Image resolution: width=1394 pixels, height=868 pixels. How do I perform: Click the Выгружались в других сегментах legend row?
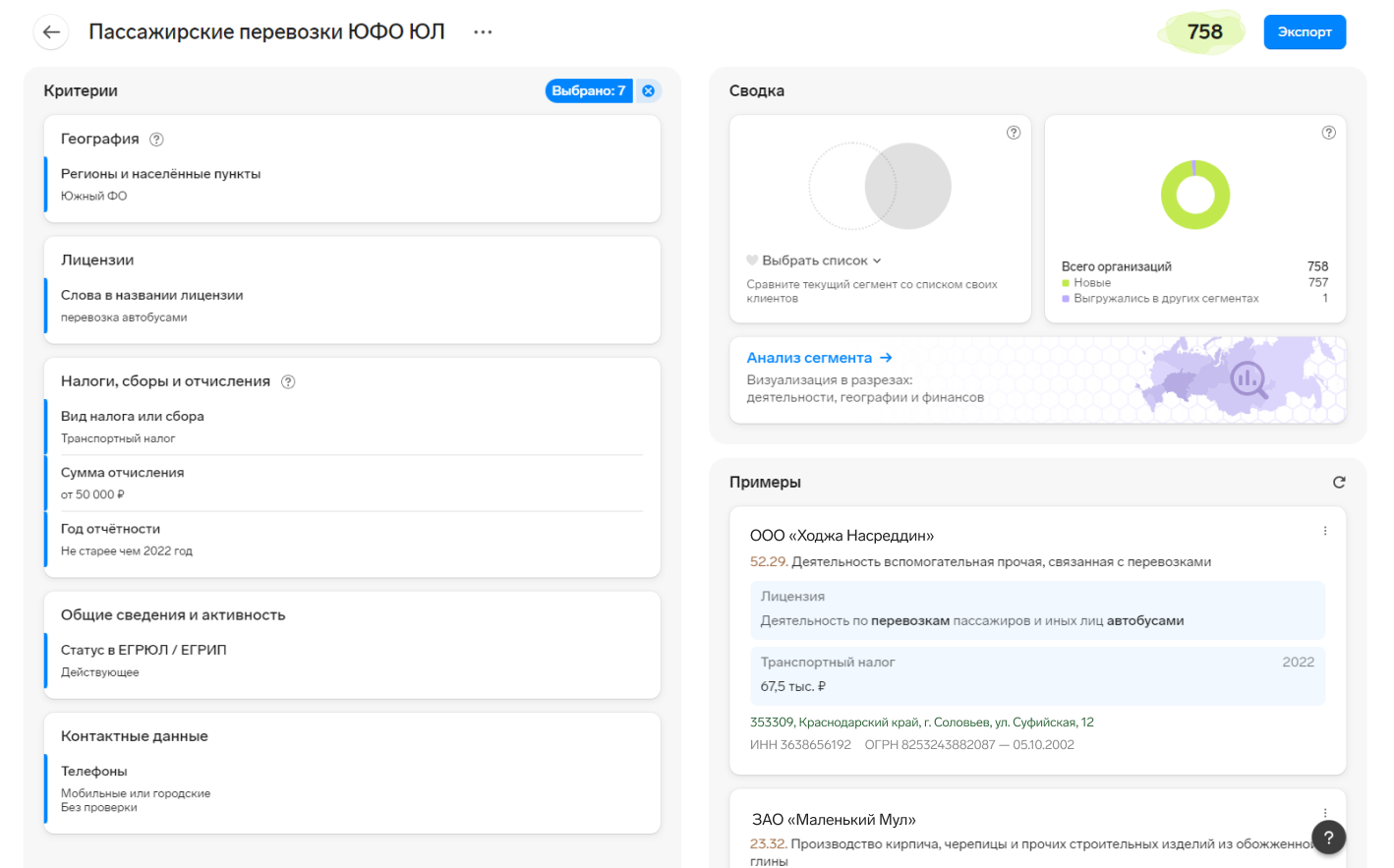(x=1194, y=299)
